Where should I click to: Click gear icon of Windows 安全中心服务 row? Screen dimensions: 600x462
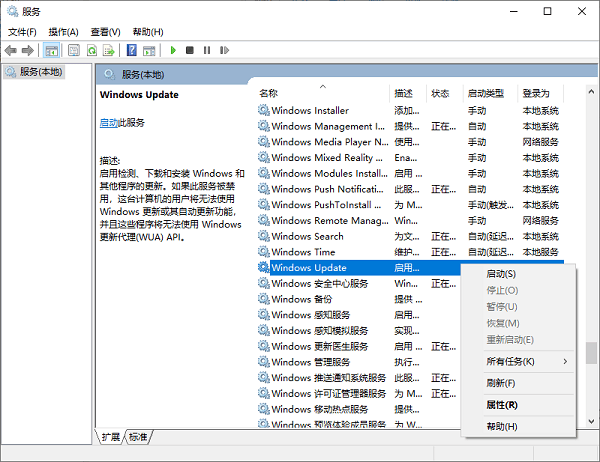click(x=263, y=283)
